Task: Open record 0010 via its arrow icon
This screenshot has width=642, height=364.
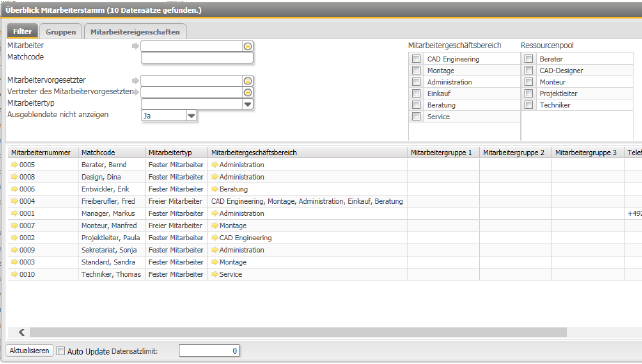Action: (14, 274)
